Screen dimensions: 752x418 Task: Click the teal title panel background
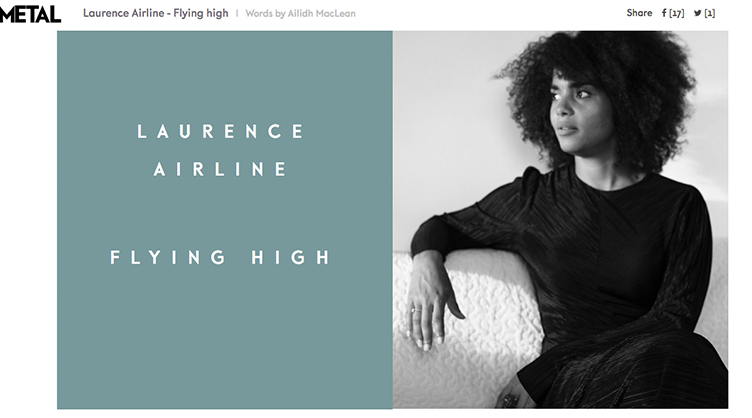224,336
